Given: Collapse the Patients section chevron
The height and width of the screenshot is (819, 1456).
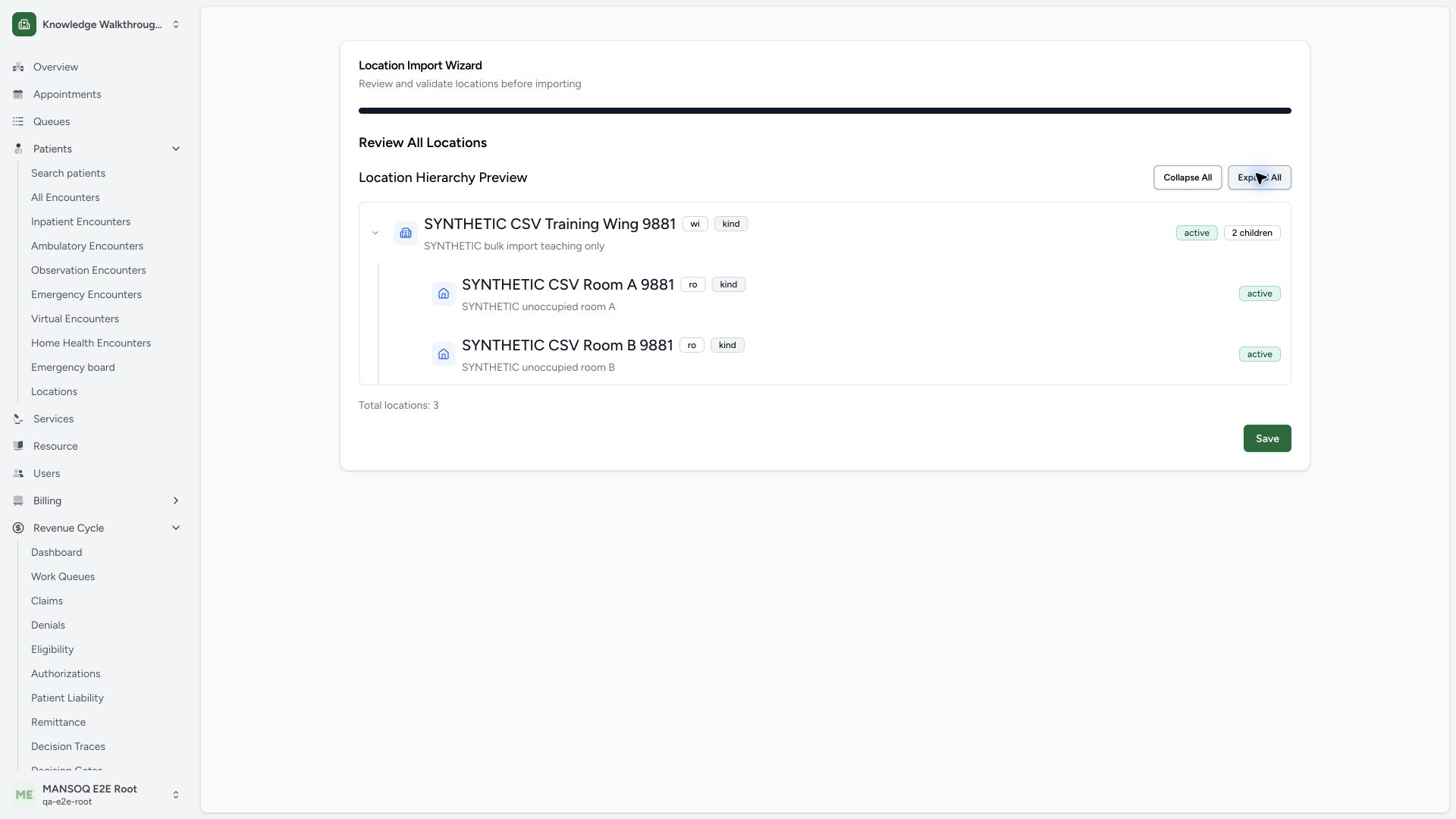Looking at the screenshot, I should pyautogui.click(x=176, y=149).
